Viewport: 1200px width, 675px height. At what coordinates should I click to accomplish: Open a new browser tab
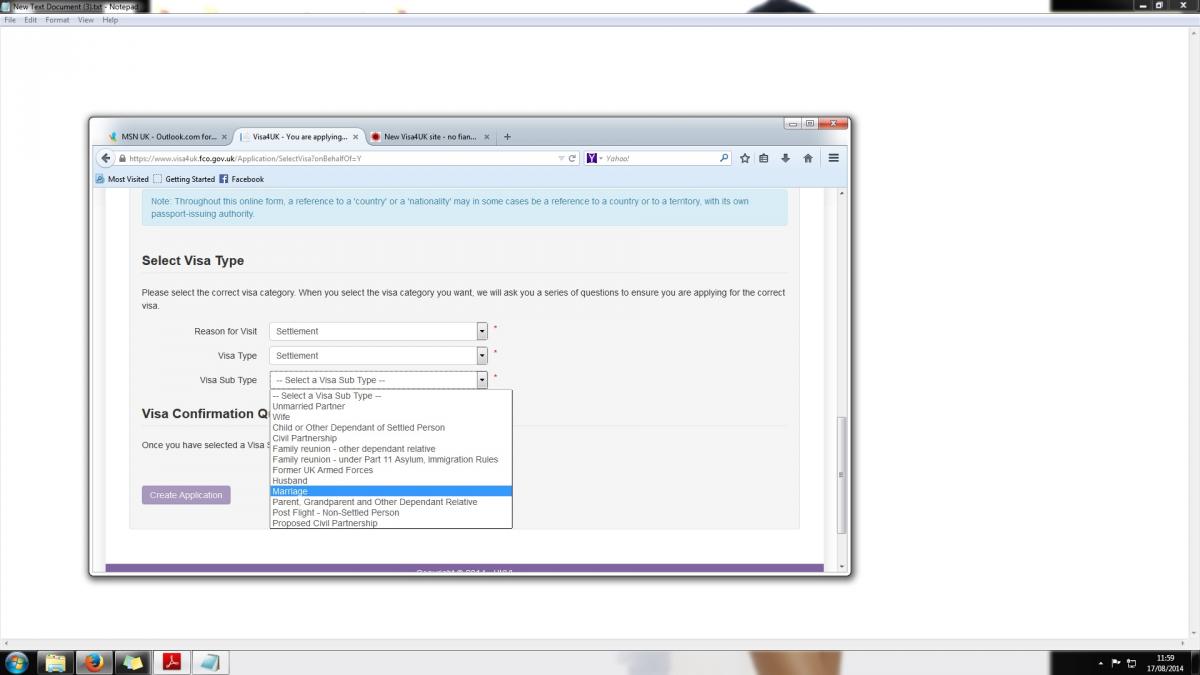[507, 137]
